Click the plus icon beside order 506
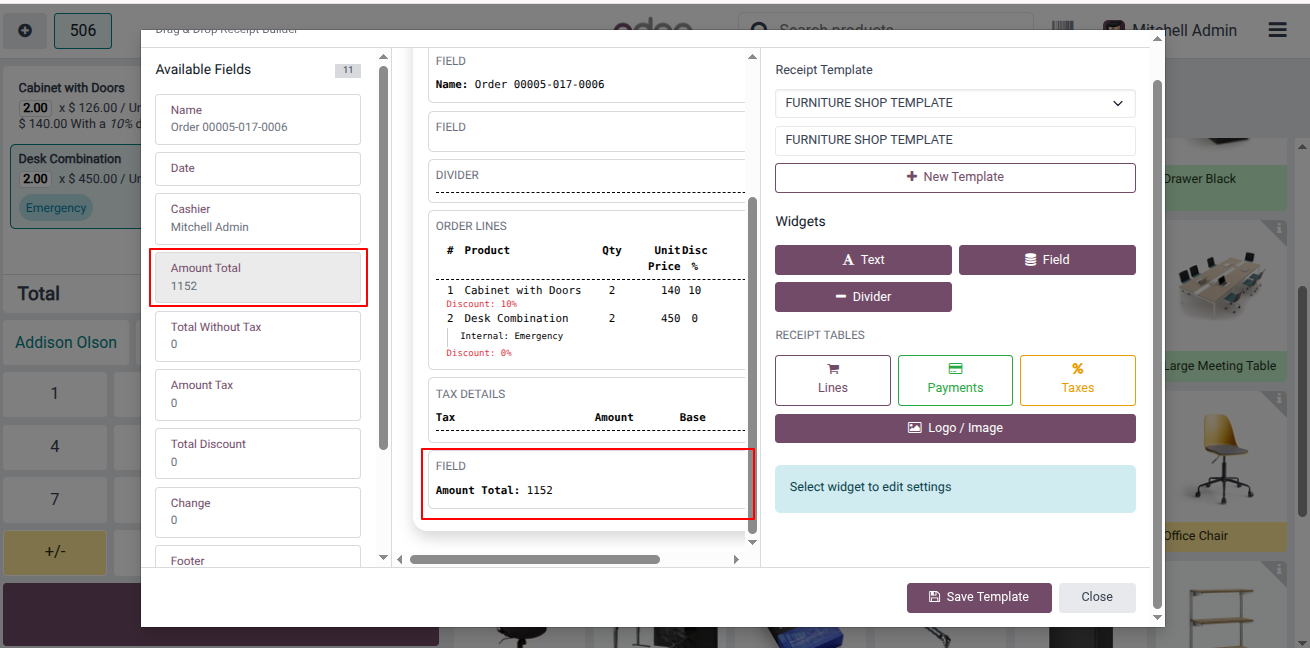 [25, 31]
